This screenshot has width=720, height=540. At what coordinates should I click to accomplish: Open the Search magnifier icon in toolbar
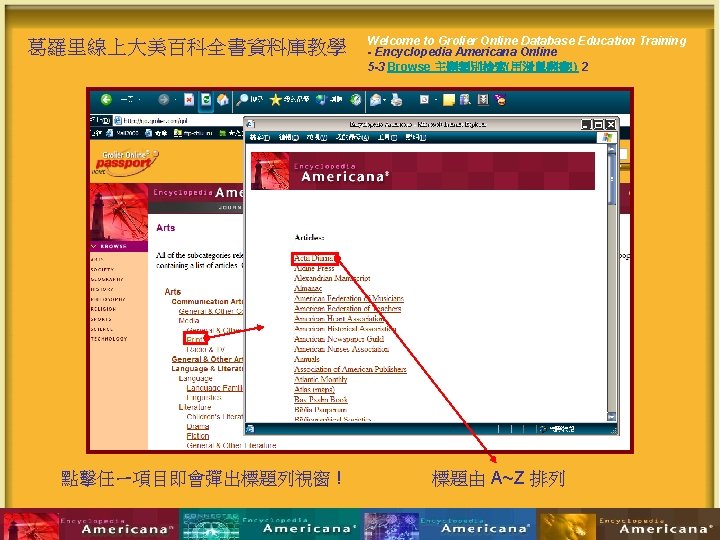click(x=242, y=100)
